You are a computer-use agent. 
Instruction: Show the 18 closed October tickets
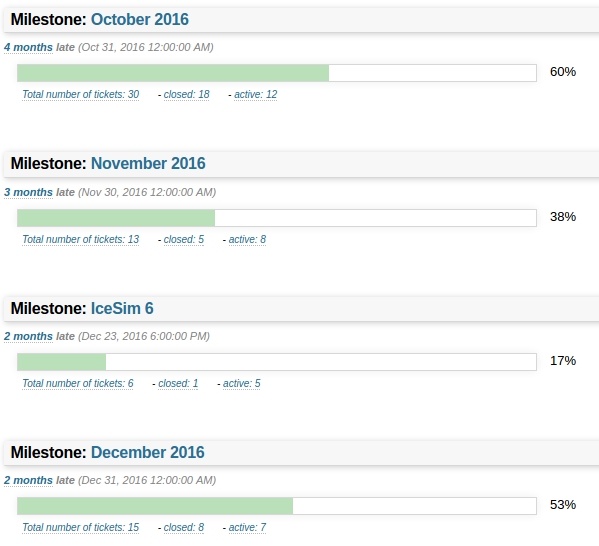[x=186, y=94]
